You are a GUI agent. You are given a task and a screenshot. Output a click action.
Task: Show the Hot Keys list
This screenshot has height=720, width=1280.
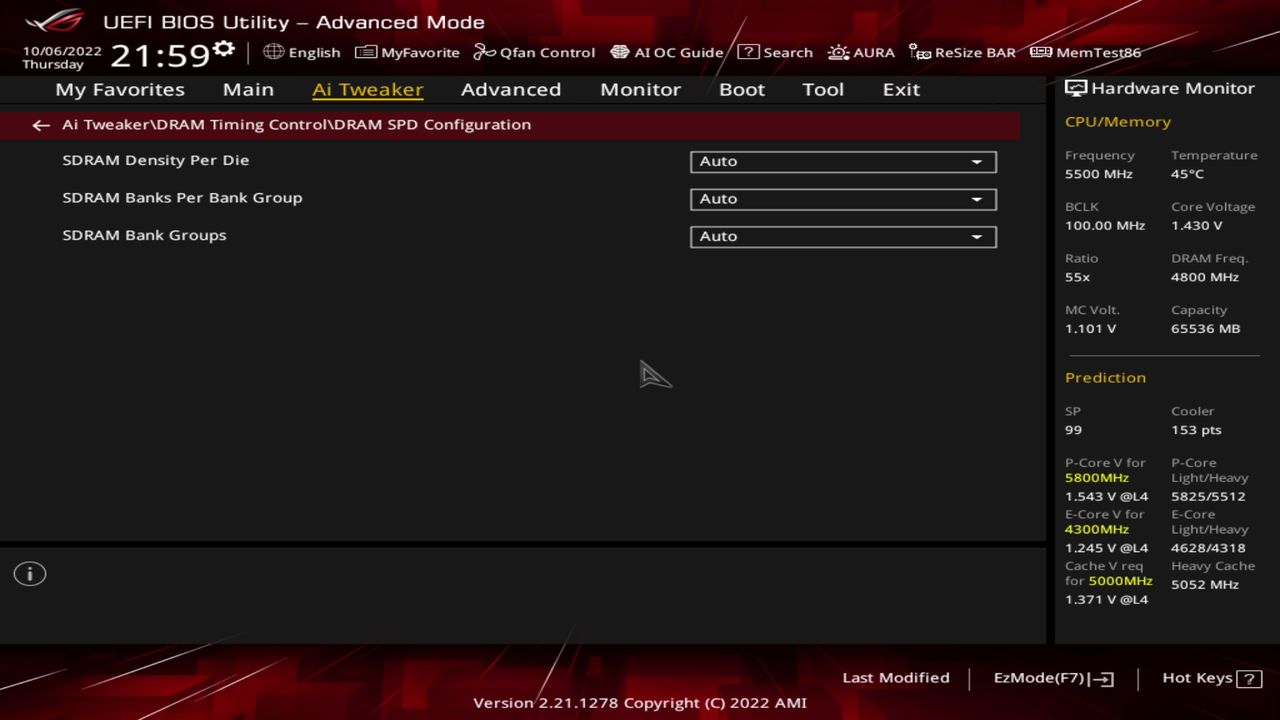point(1212,678)
